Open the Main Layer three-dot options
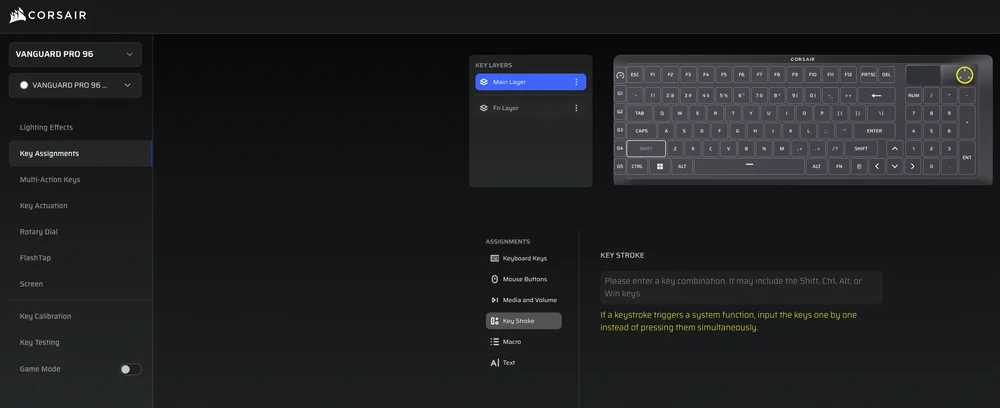 point(577,82)
